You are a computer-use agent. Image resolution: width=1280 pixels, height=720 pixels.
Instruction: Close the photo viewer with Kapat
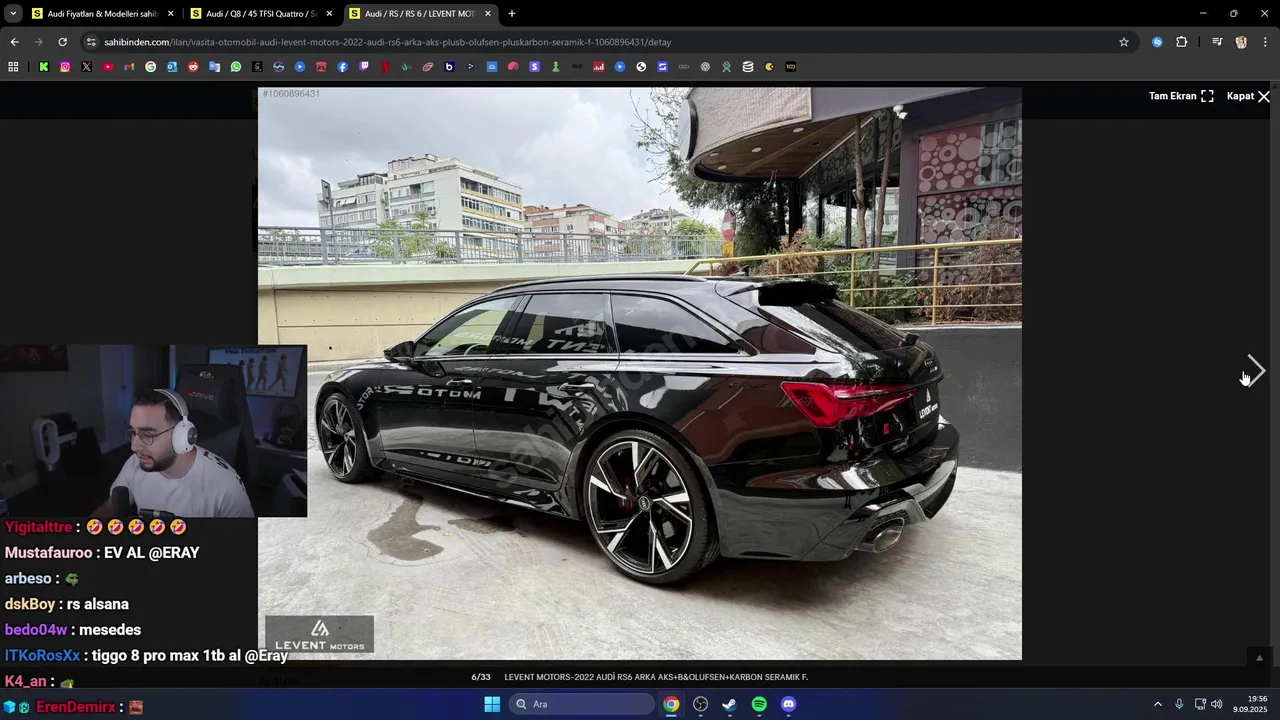click(x=1248, y=96)
